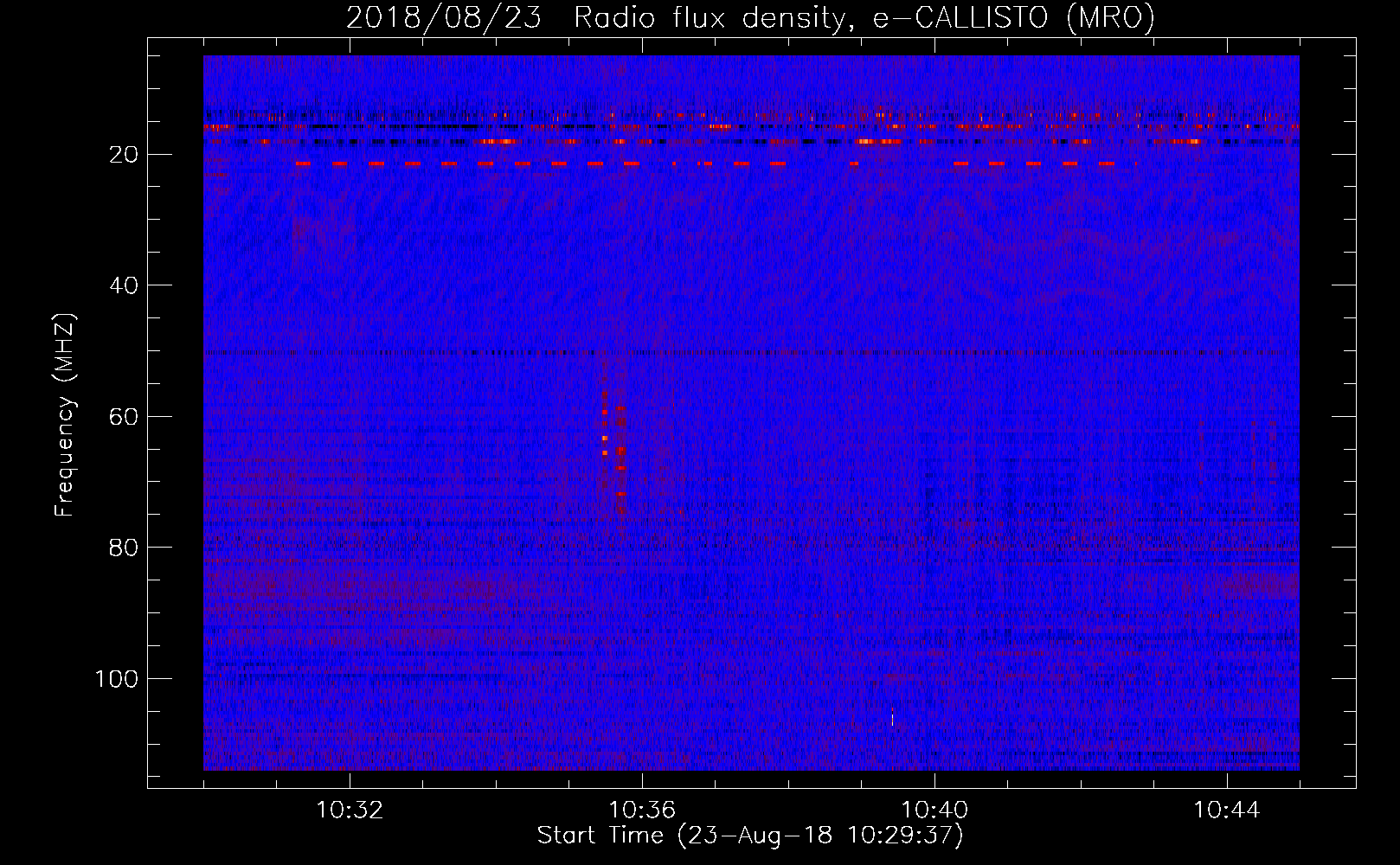The width and height of the screenshot is (1400, 865).
Task: Click the 10:40 time axis label
Action: click(934, 811)
